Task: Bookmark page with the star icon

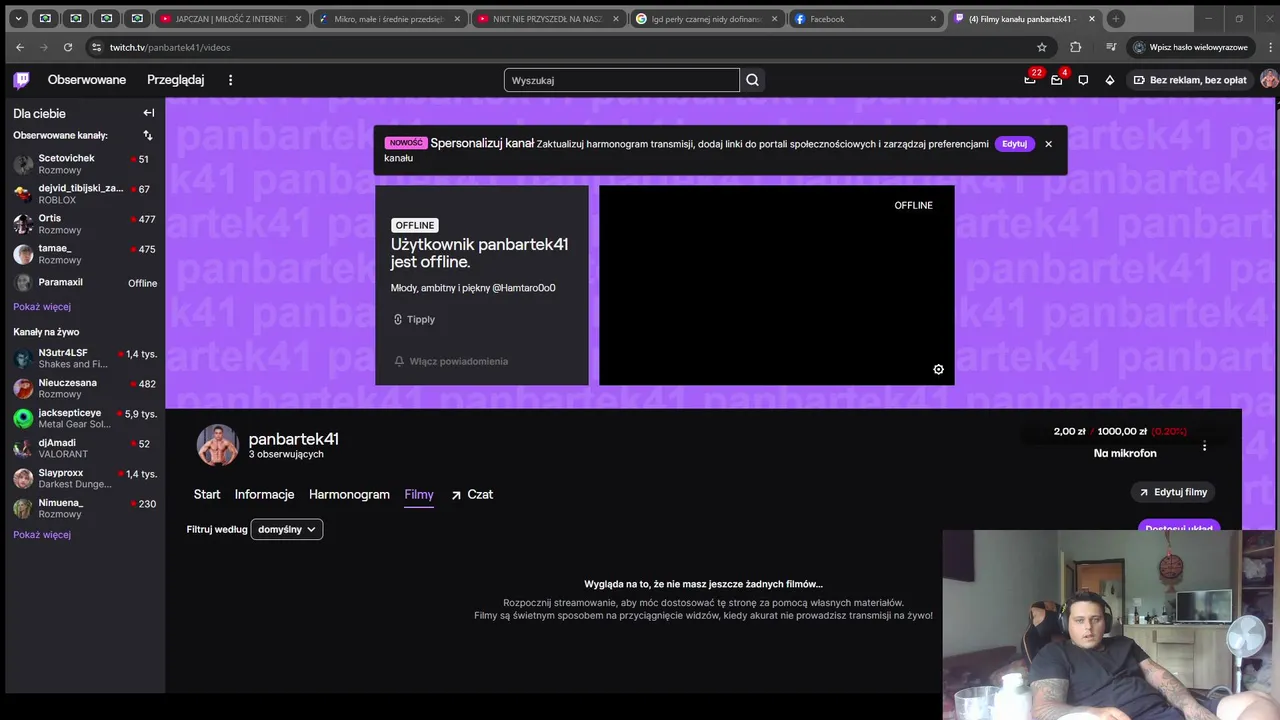Action: coord(1042,47)
